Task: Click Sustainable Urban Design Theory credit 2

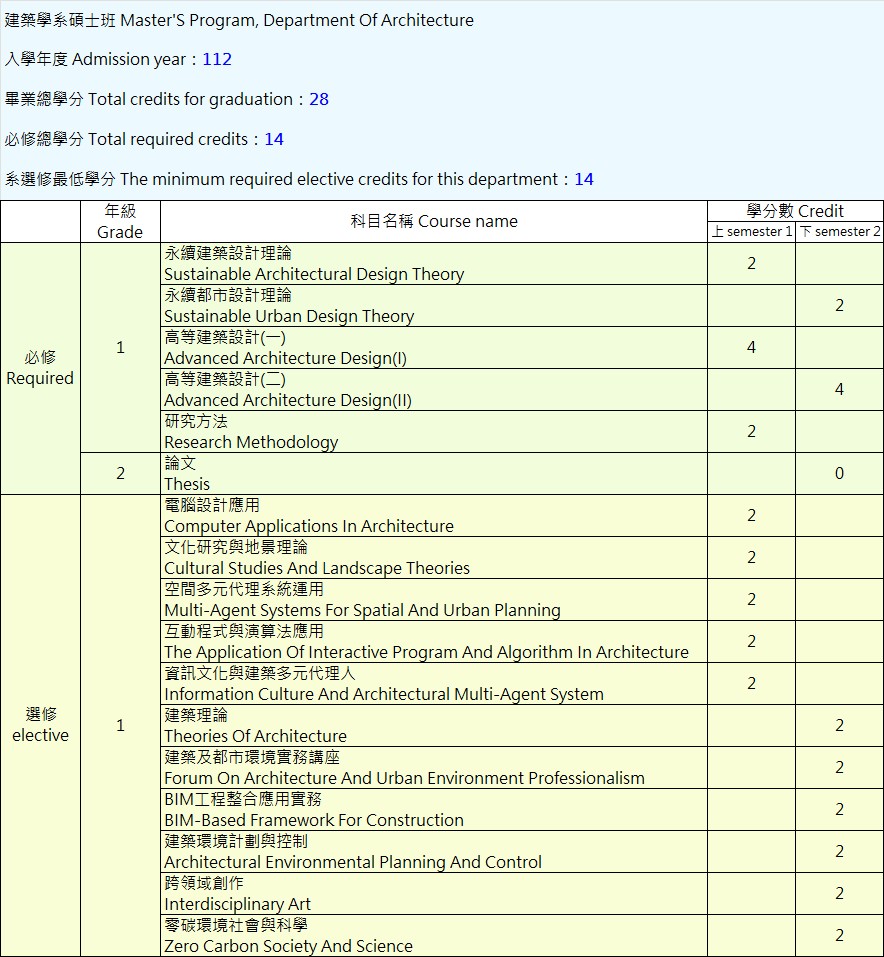Action: (x=839, y=306)
